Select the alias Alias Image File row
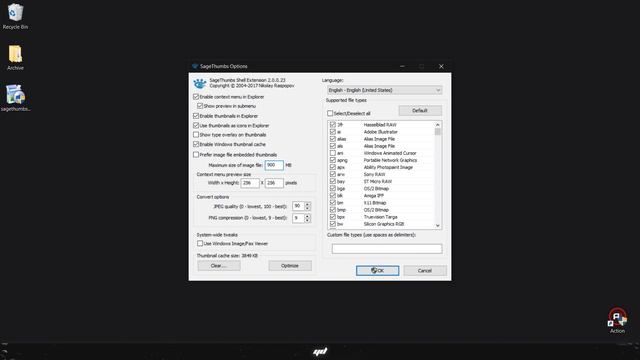Viewport: 640px width, 360px height. 381,139
